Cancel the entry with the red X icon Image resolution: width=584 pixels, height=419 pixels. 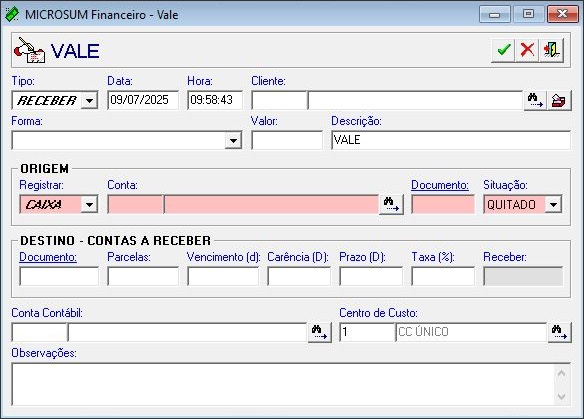tap(527, 50)
